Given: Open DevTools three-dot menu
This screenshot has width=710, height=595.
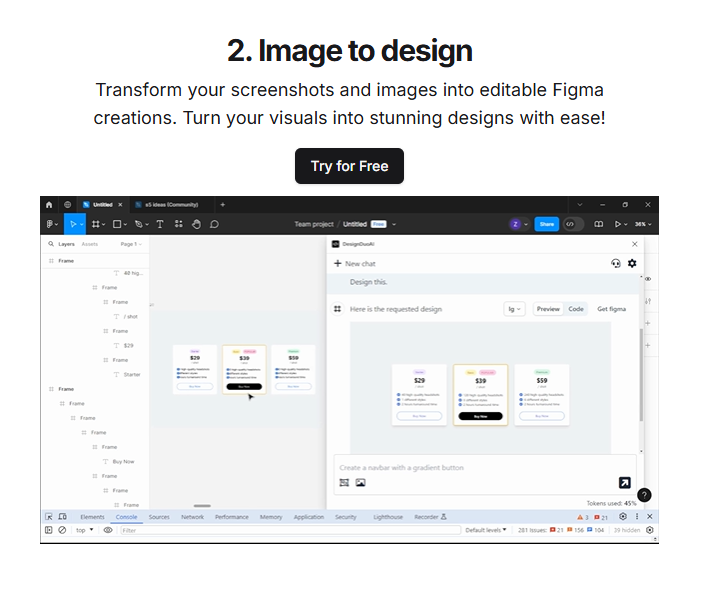Looking at the screenshot, I should coord(637,516).
